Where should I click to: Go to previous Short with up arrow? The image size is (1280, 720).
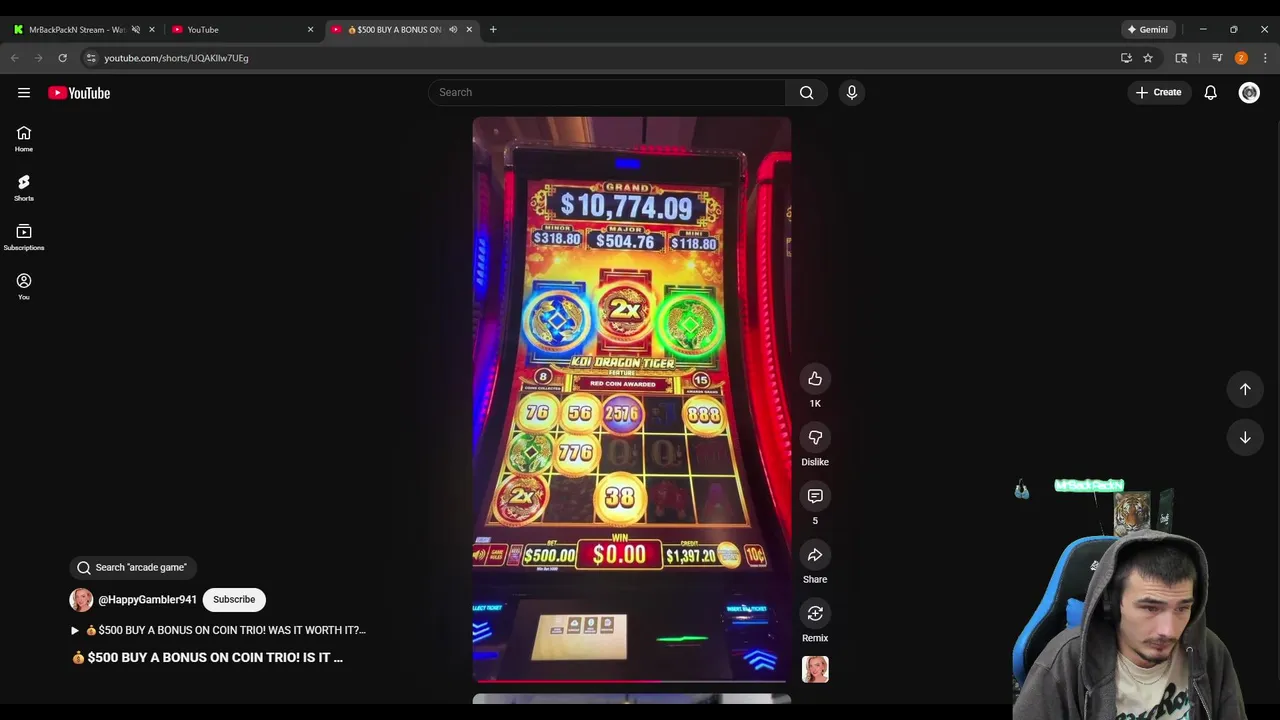1245,389
